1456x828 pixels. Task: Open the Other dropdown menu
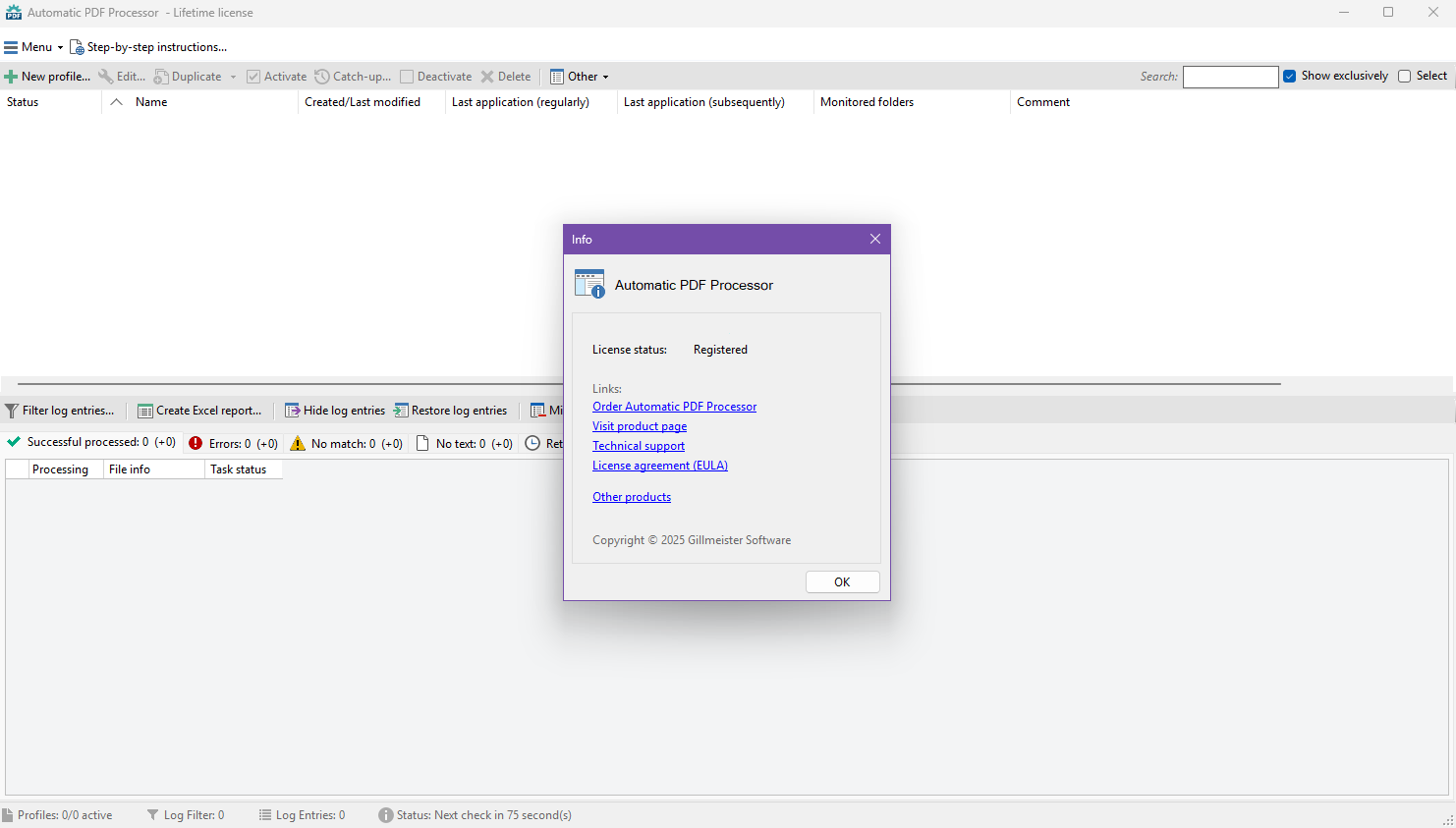coord(580,77)
